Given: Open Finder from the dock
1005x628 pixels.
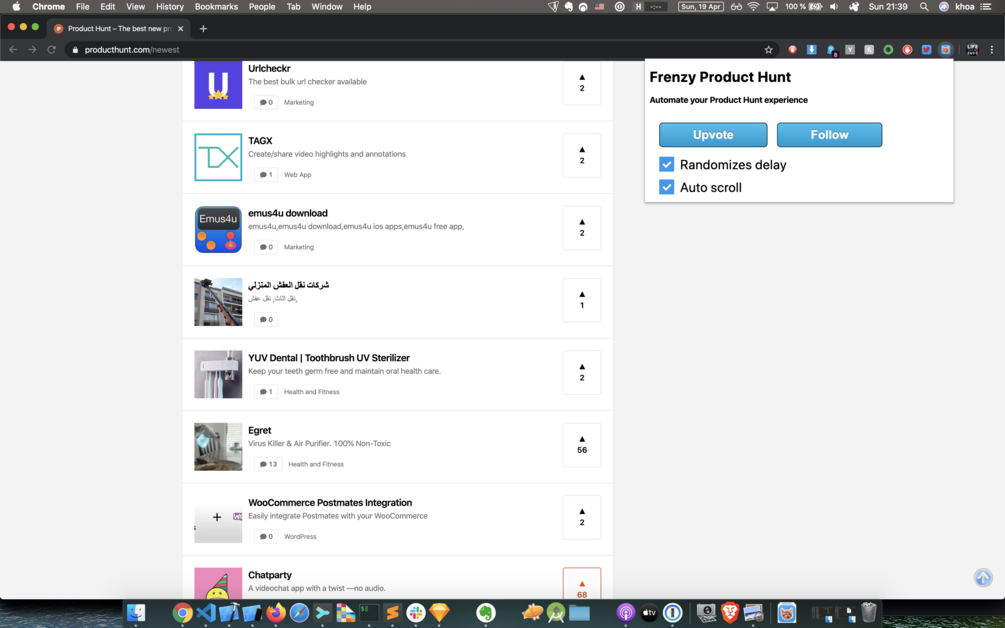Looking at the screenshot, I should coord(136,613).
